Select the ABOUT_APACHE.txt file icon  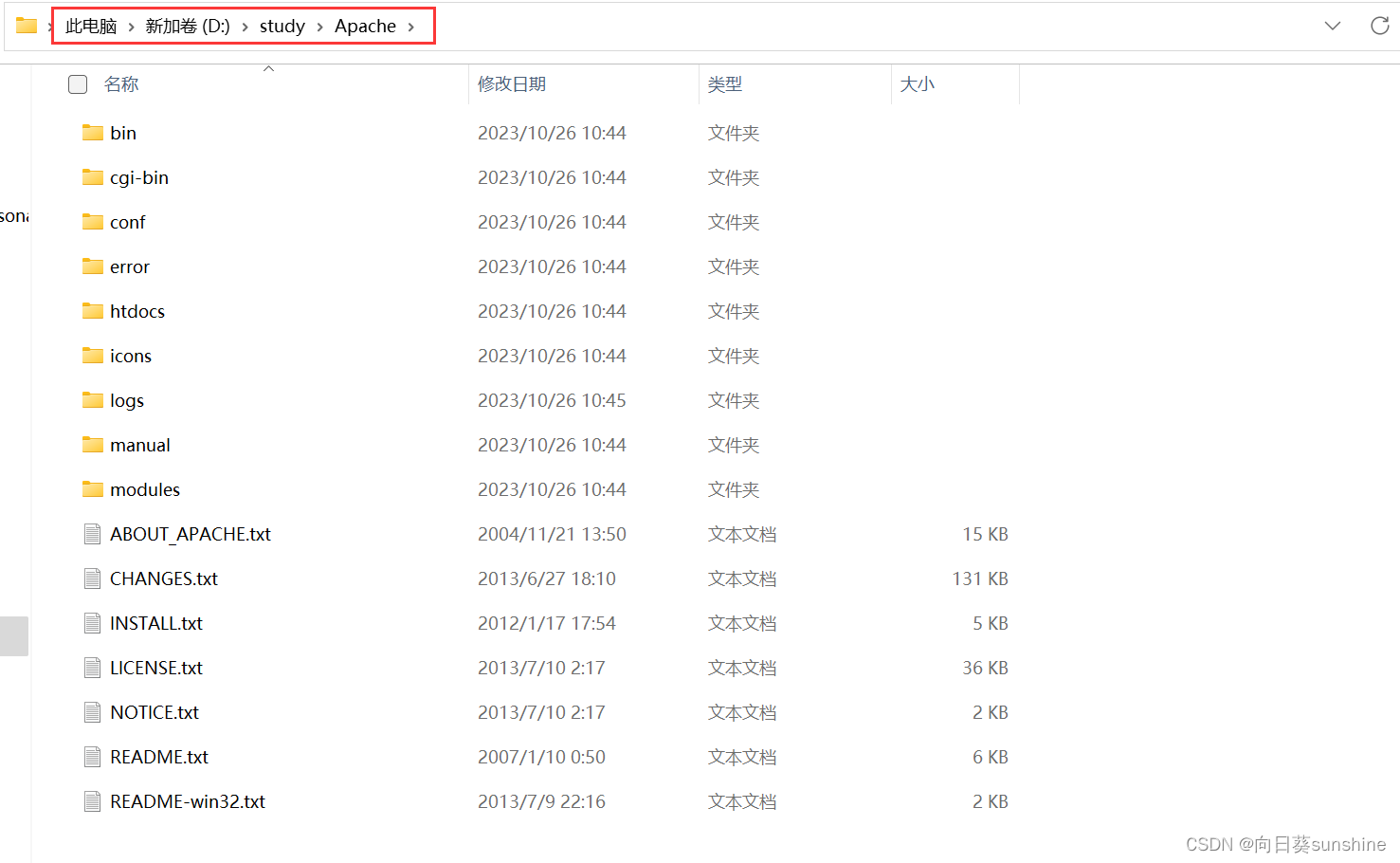tap(92, 534)
